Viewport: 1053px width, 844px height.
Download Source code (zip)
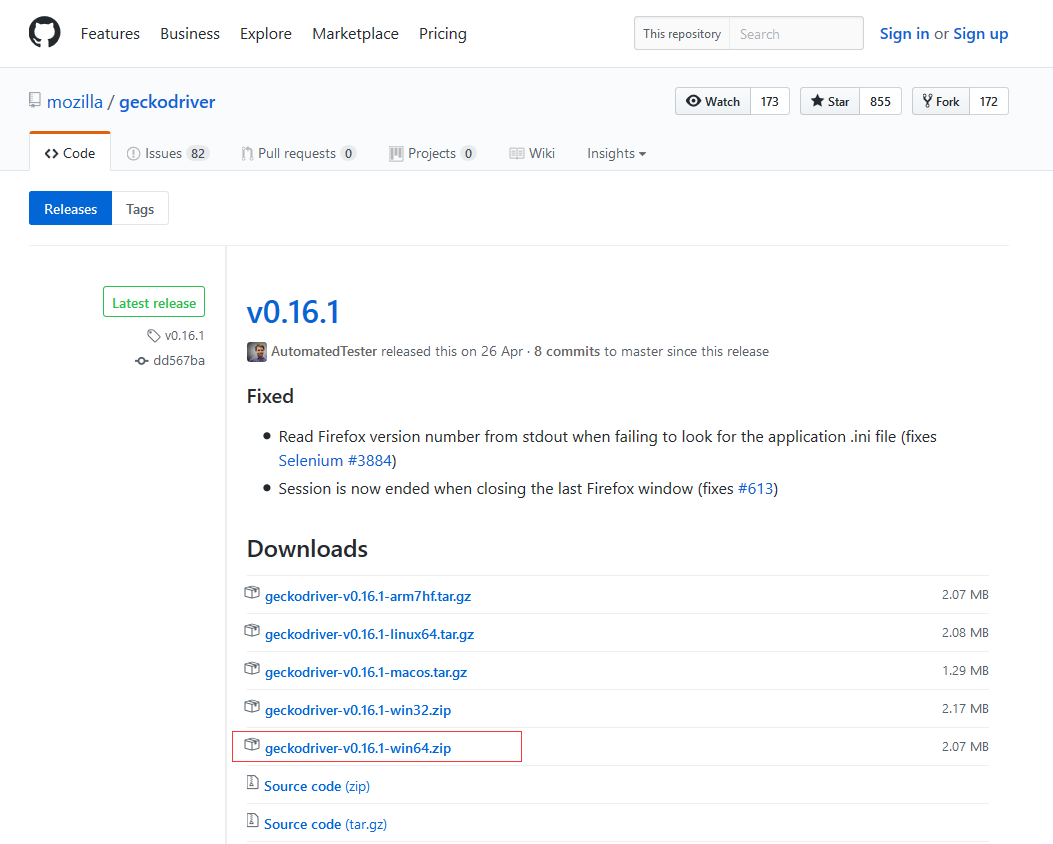317,786
